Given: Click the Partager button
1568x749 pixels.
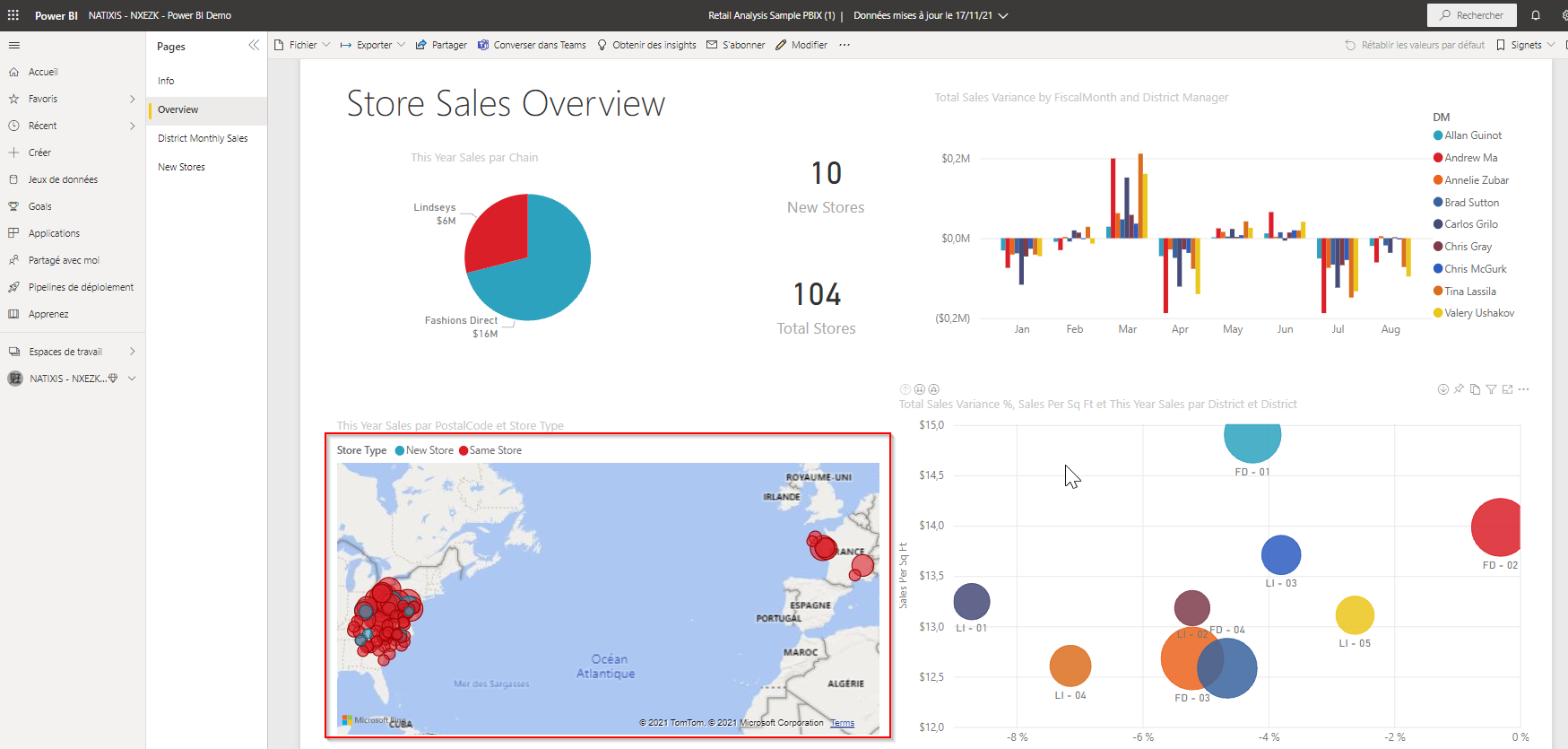Looking at the screenshot, I should point(441,45).
